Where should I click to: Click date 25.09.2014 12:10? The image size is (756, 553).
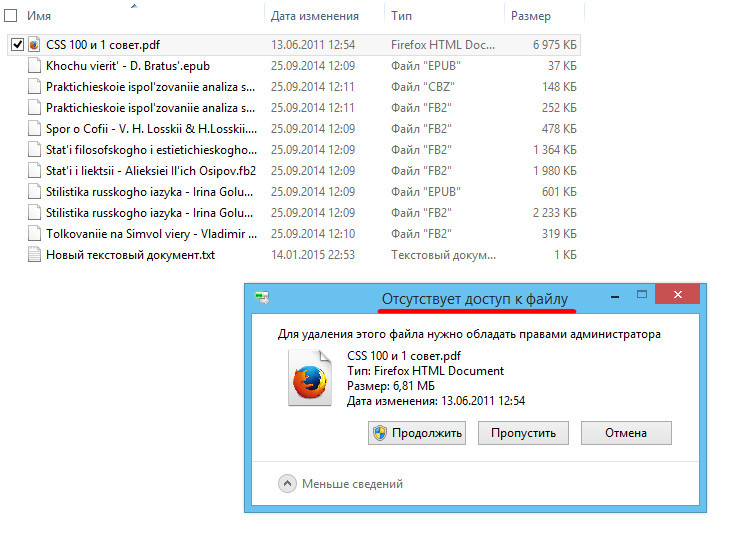coord(313,233)
